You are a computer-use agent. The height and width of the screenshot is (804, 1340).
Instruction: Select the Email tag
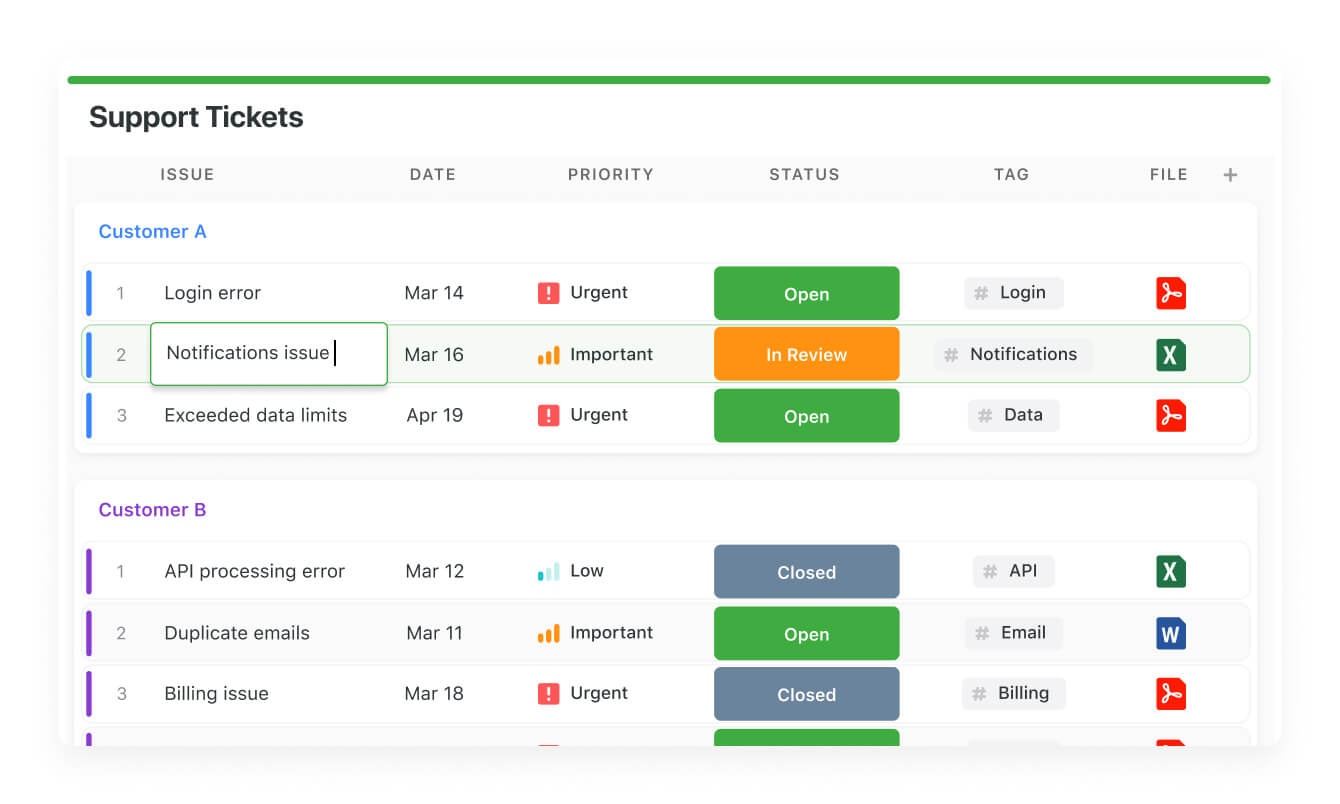click(x=1013, y=633)
